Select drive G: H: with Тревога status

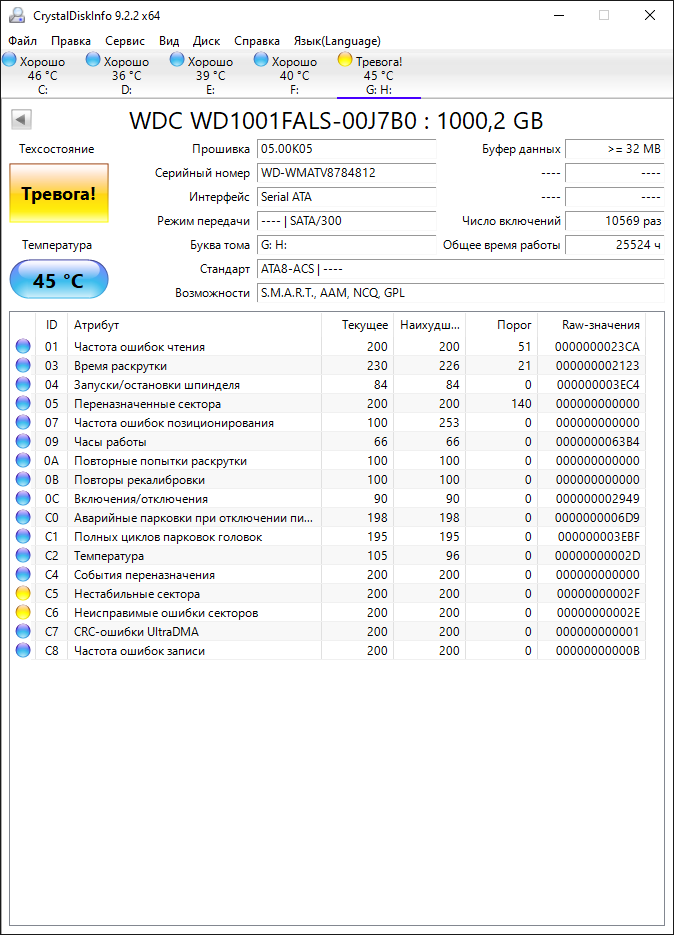tap(379, 75)
